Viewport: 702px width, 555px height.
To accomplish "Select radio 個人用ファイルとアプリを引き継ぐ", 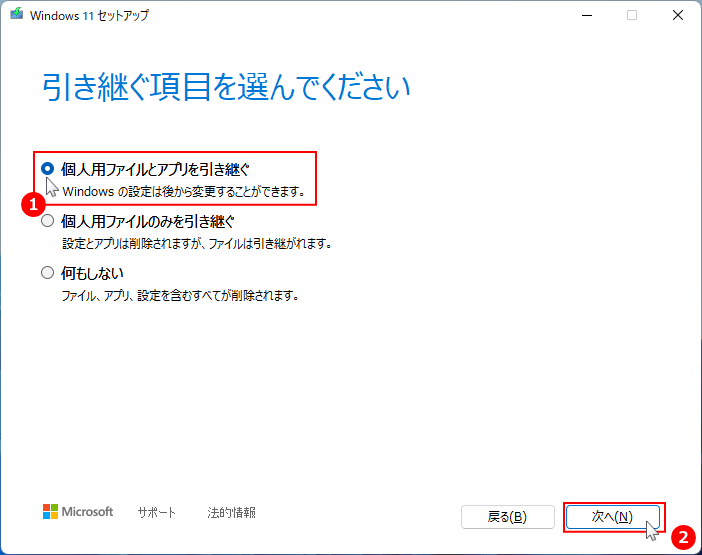I will [47, 169].
